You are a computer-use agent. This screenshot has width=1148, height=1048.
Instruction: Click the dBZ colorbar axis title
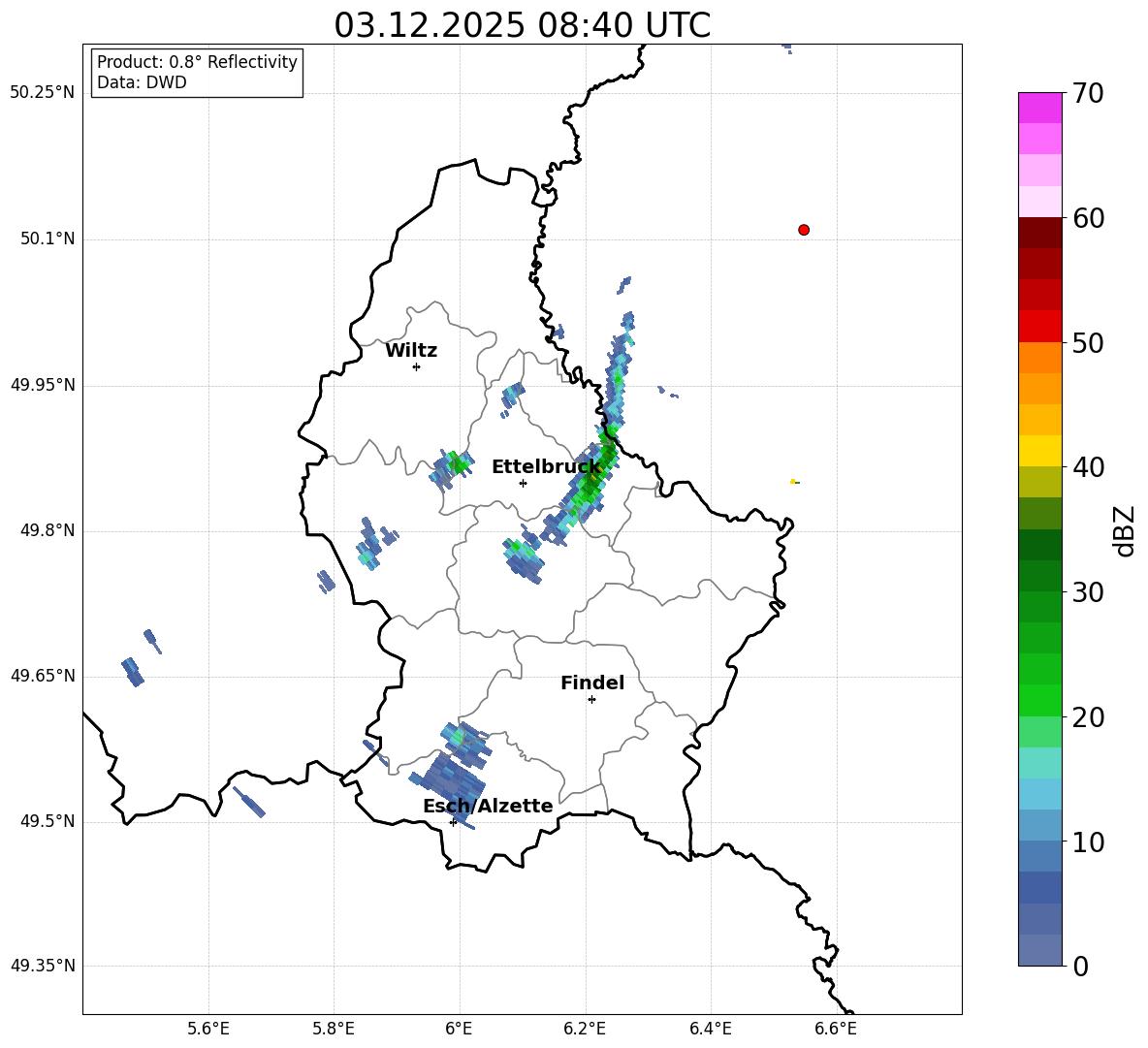1124,530
